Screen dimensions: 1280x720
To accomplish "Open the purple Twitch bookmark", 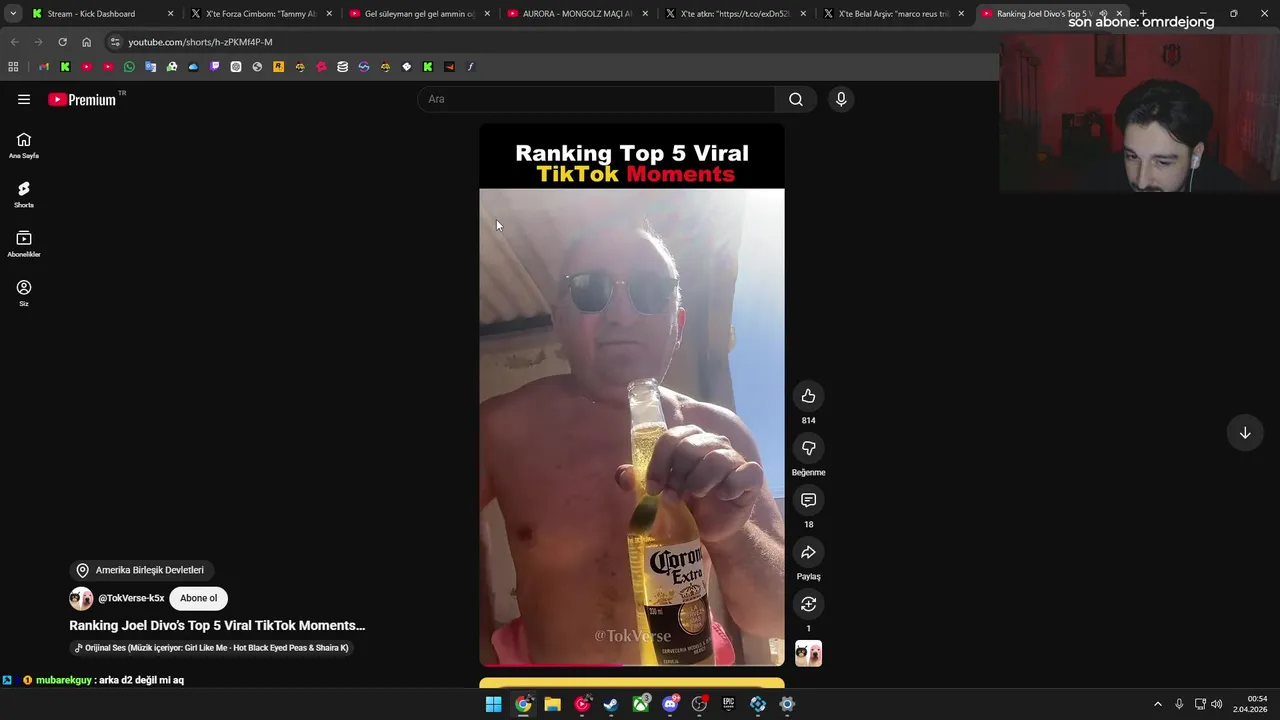I will (214, 67).
